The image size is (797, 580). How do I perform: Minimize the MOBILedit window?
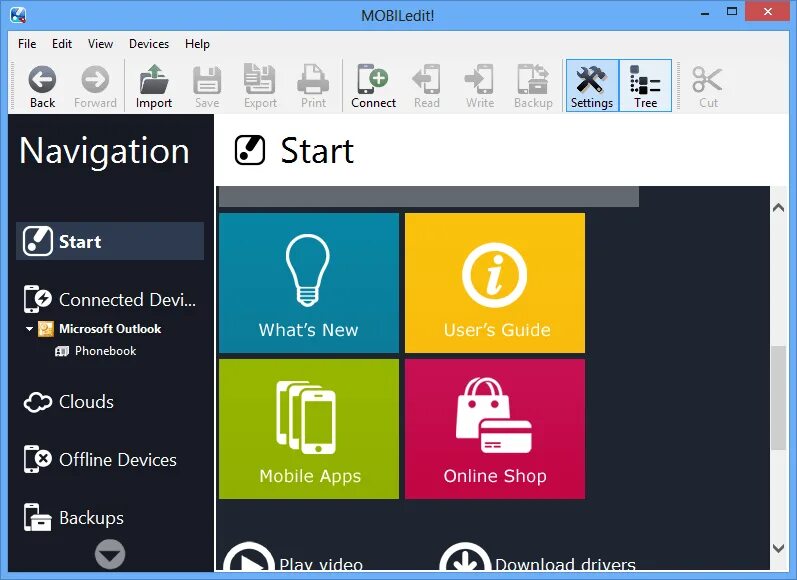click(705, 14)
